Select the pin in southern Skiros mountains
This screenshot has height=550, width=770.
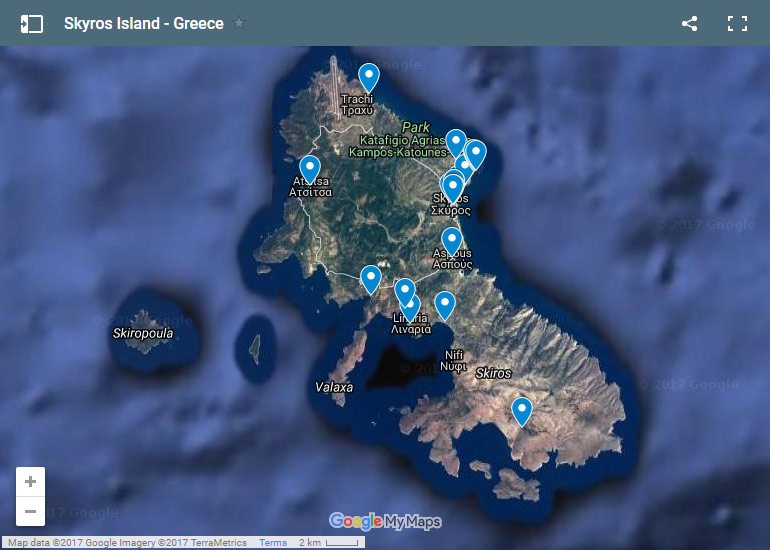click(522, 412)
